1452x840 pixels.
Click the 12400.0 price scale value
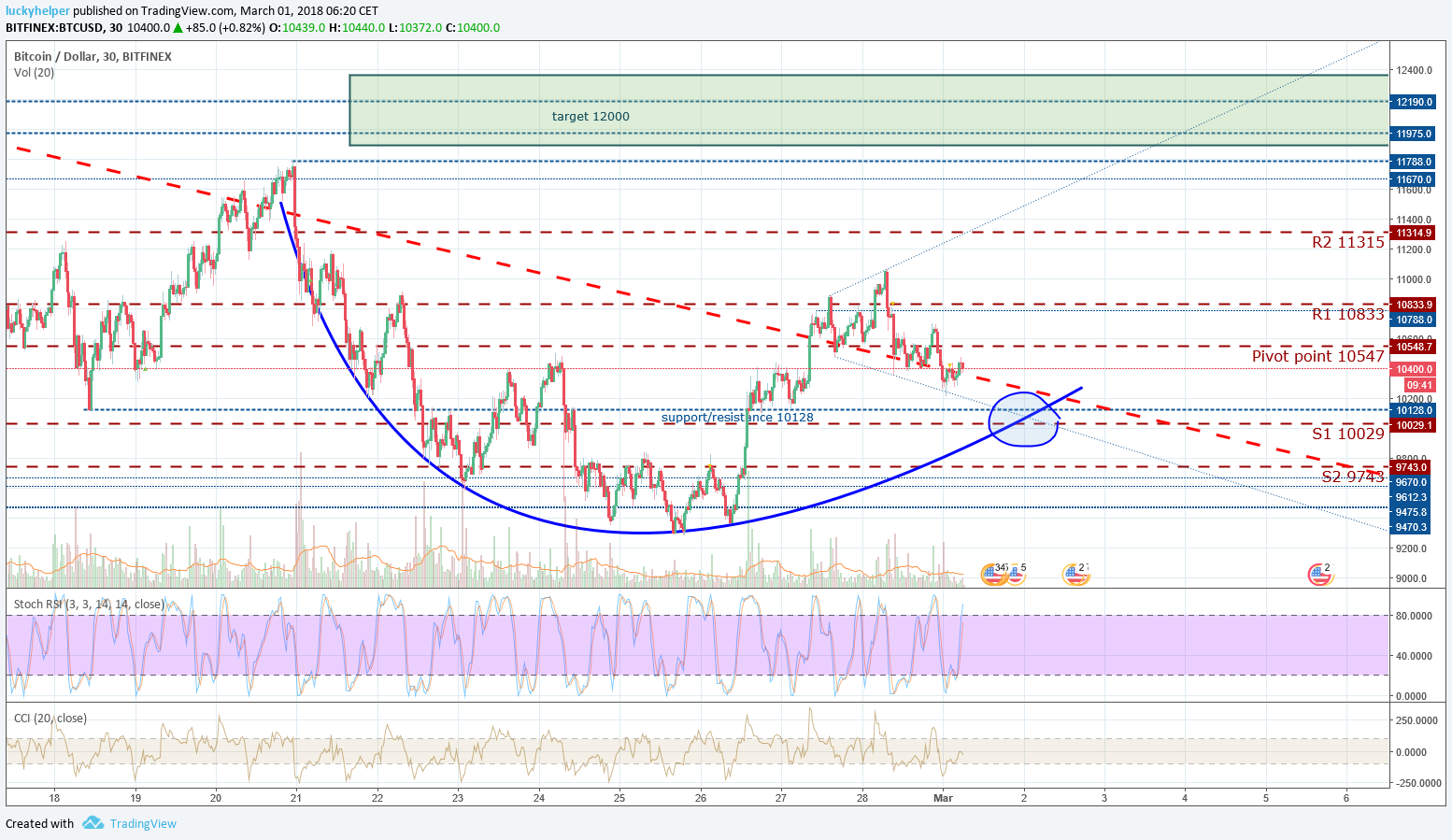(1415, 70)
